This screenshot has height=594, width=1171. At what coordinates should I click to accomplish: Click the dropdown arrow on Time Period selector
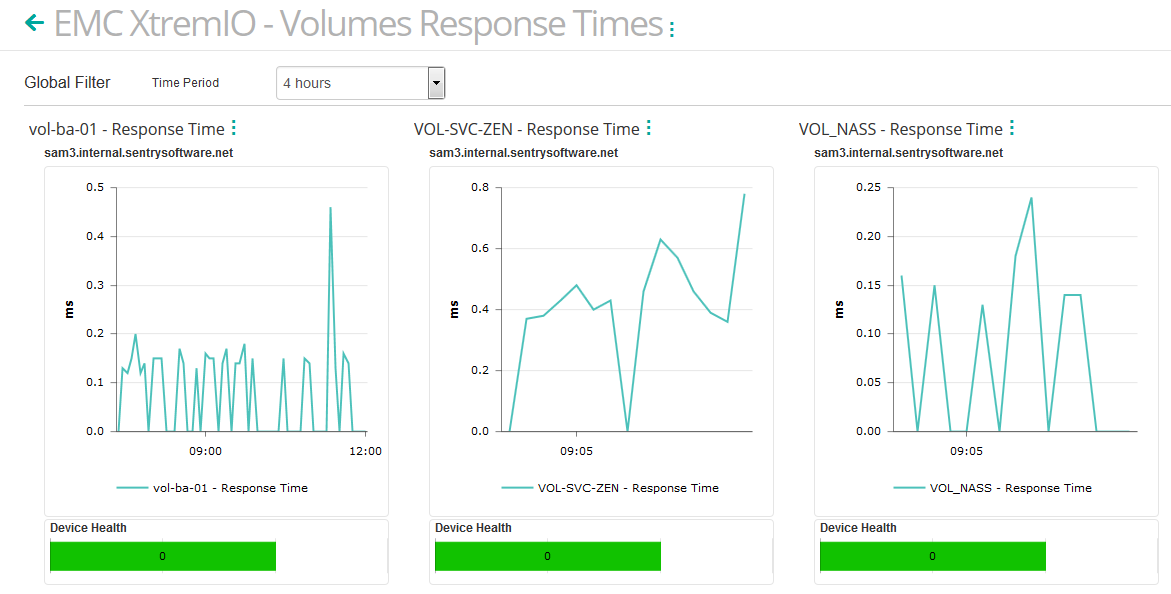[433, 83]
